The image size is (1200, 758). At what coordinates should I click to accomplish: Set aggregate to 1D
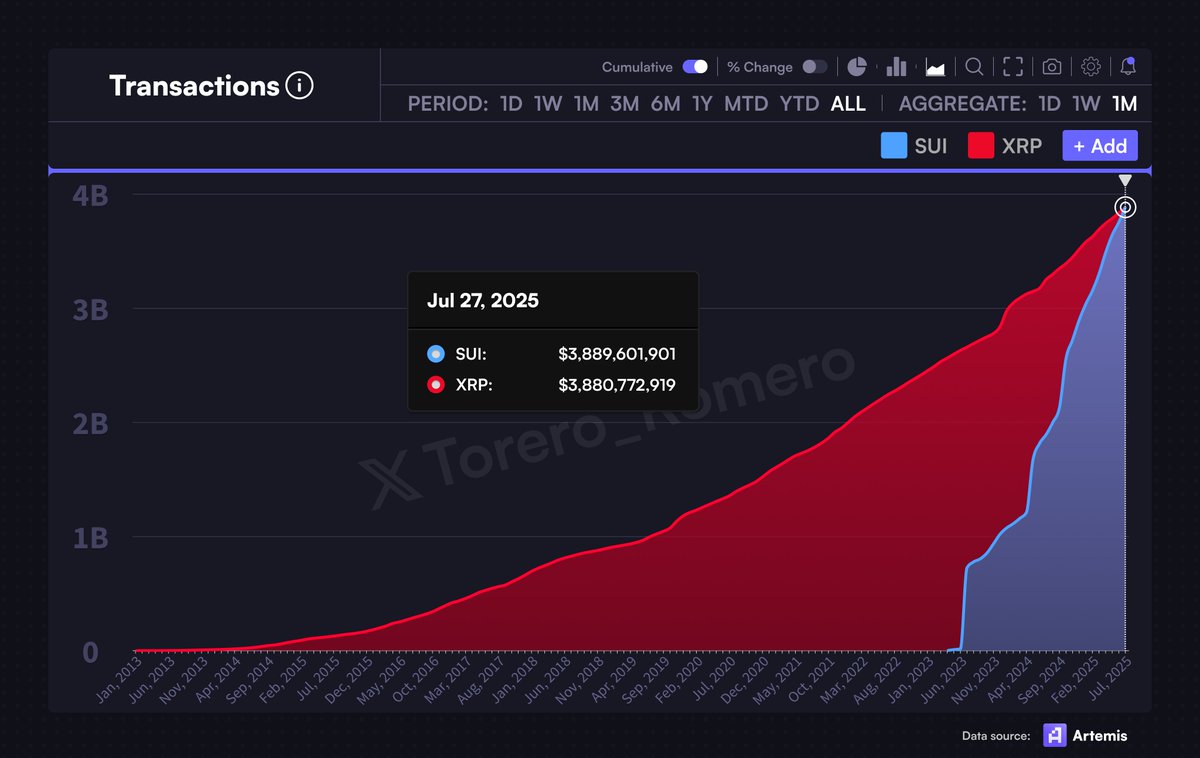[x=1049, y=104]
